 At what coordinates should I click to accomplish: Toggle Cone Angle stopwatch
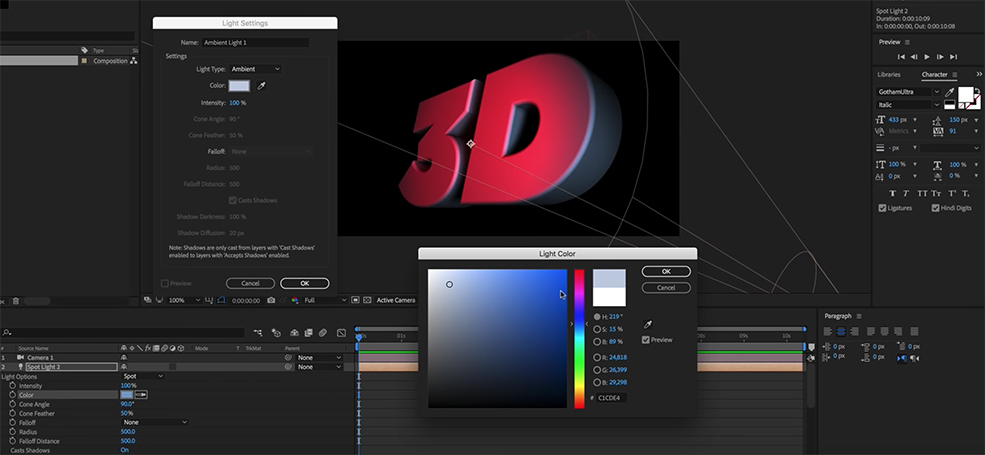click(x=13, y=404)
